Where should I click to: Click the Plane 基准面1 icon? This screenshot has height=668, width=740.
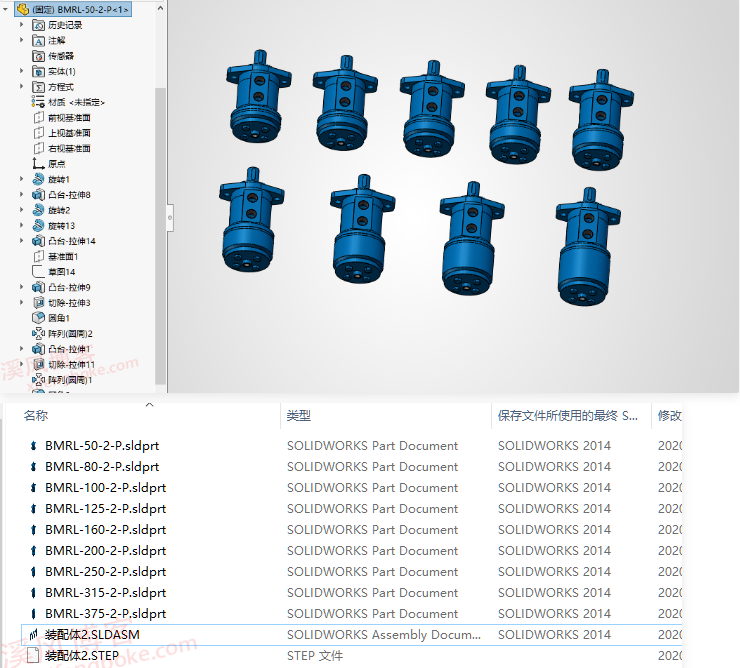[x=38, y=256]
